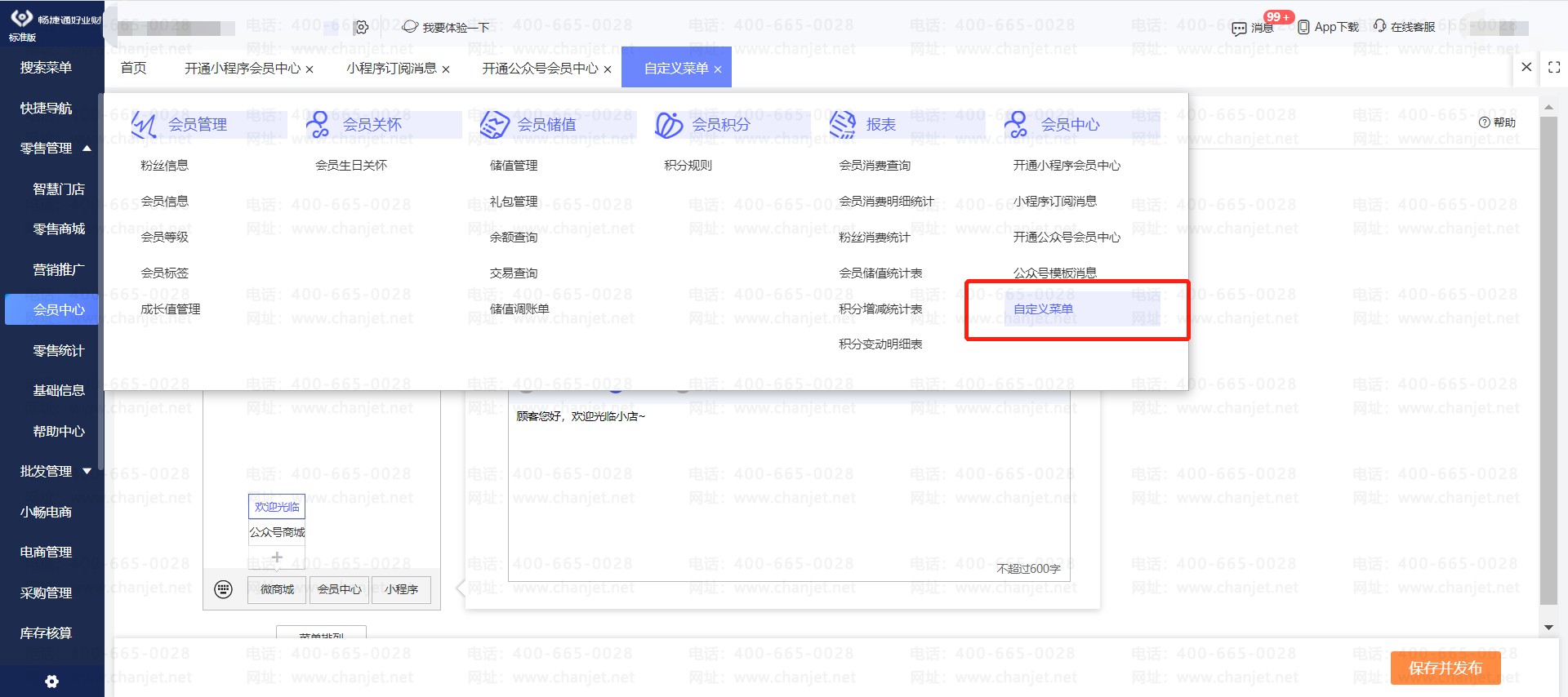Open the 消息 notifications icon
This screenshot has height=697, width=1568.
tap(1239, 29)
